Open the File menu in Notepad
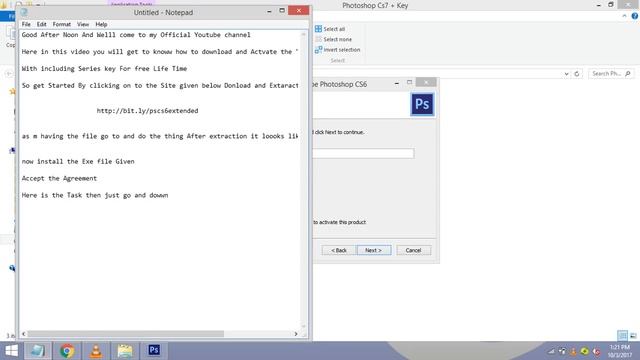Image resolution: width=640 pixels, height=360 pixels. click(26, 24)
